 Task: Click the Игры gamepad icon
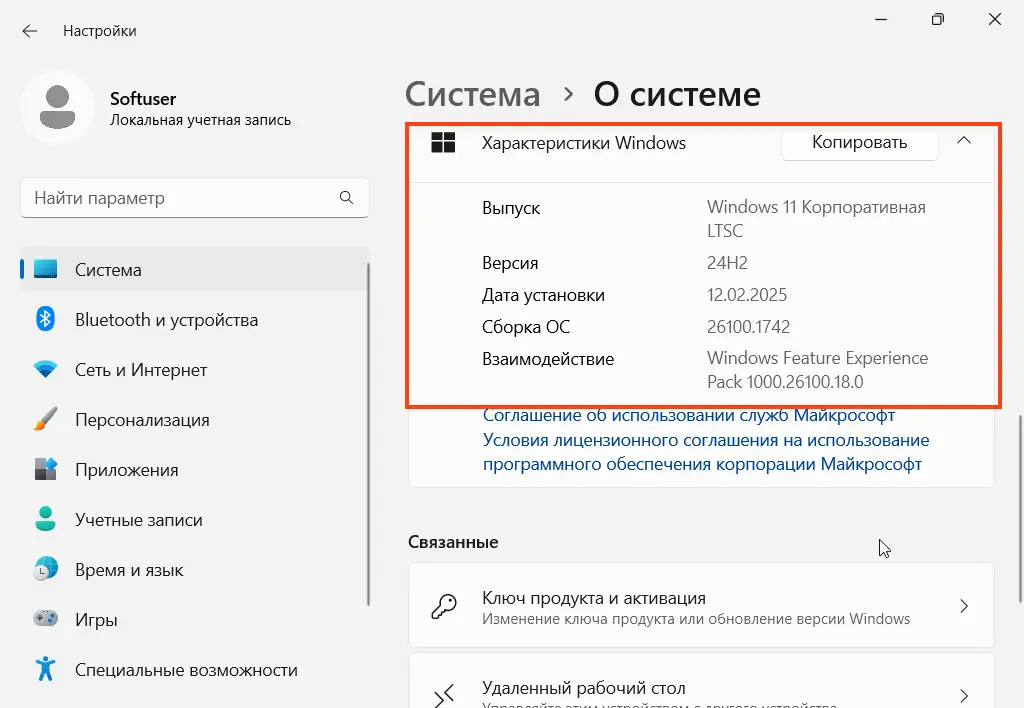pyautogui.click(x=46, y=618)
